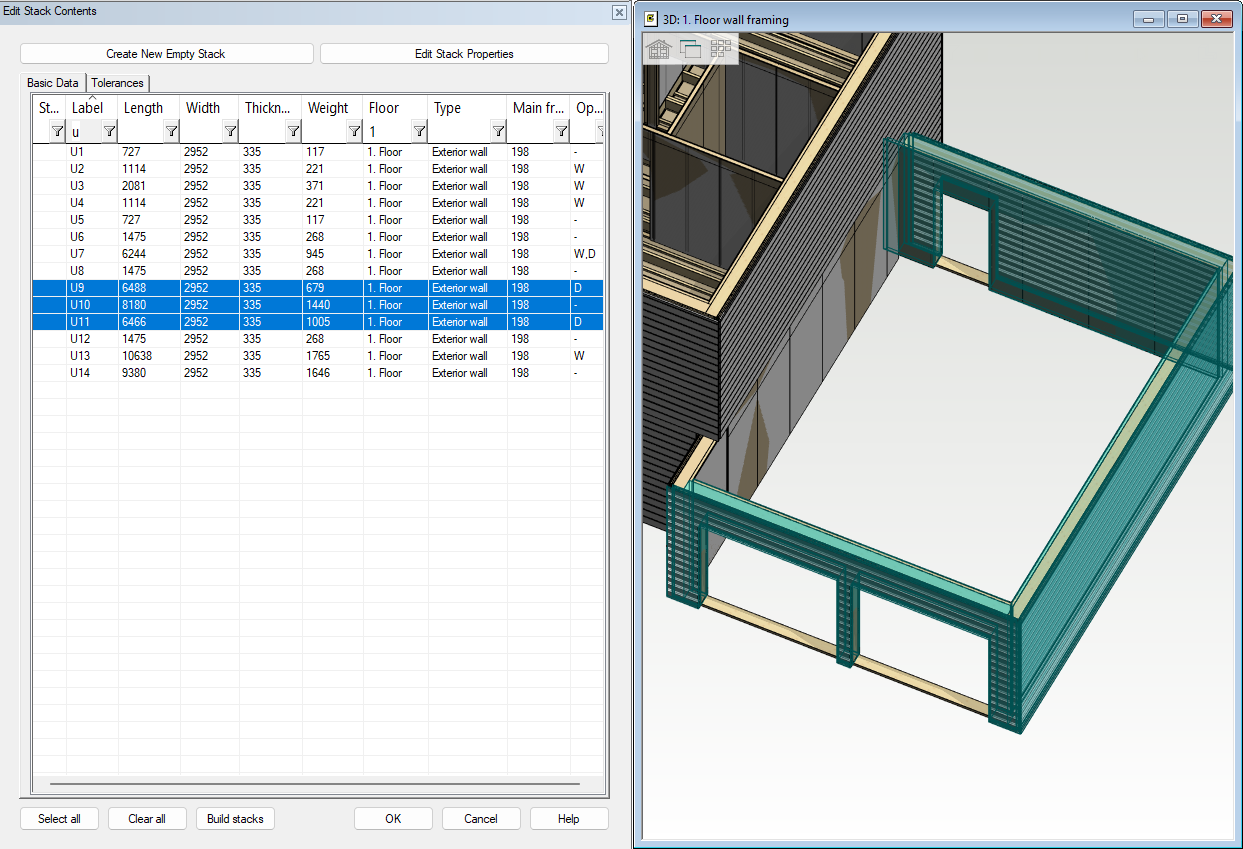This screenshot has width=1243, height=849.
Task: Click the Label filter text field
Action: (84, 131)
